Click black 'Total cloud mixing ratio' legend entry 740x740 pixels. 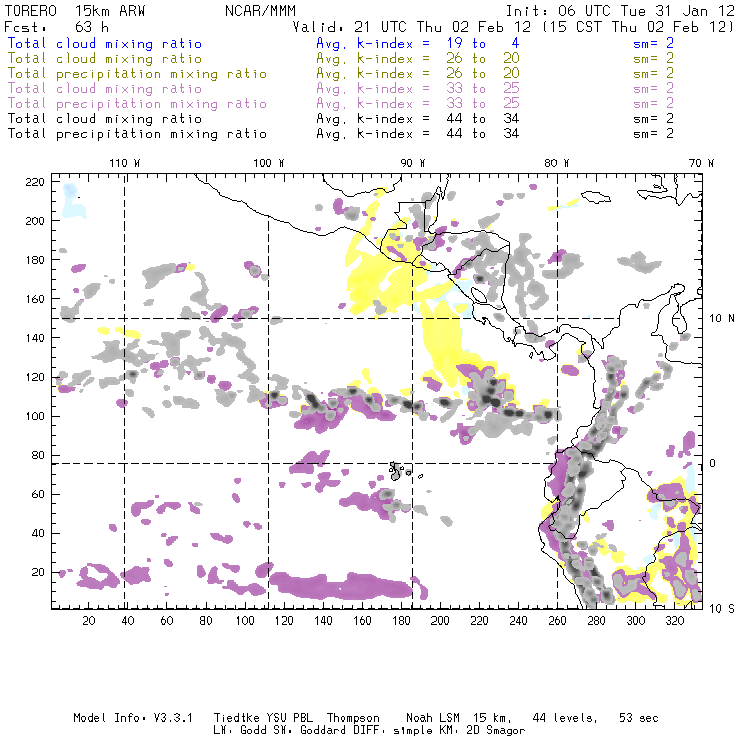105,119
